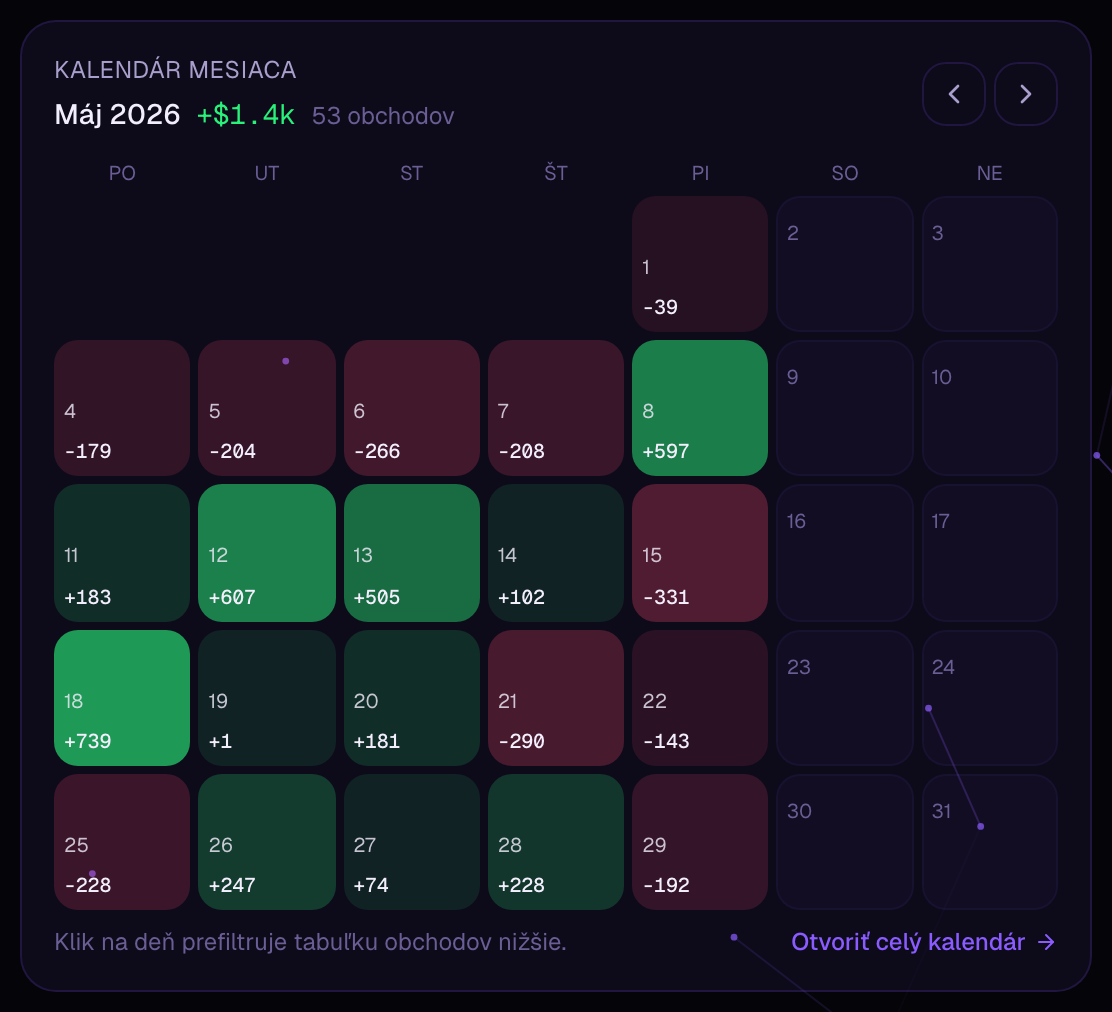Select Saturday May 9 cell
This screenshot has width=1112, height=1012.
(845, 408)
